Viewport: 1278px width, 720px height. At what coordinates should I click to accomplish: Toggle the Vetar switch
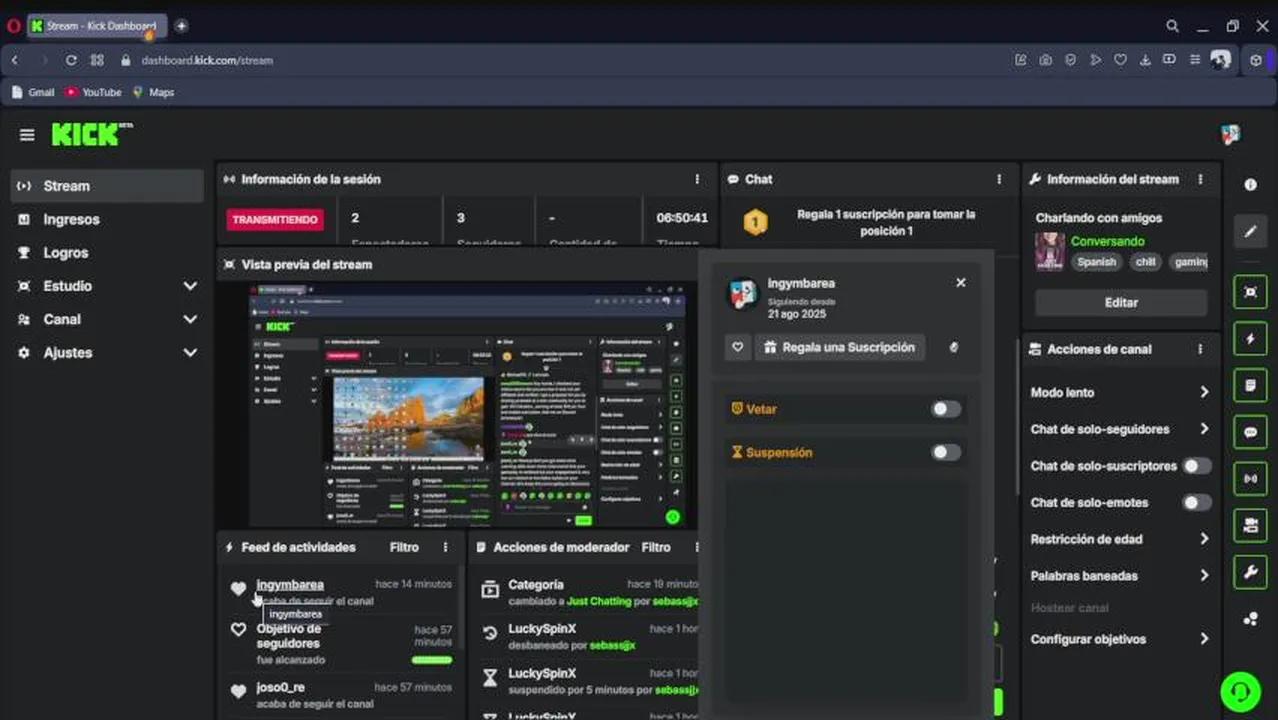coord(945,409)
